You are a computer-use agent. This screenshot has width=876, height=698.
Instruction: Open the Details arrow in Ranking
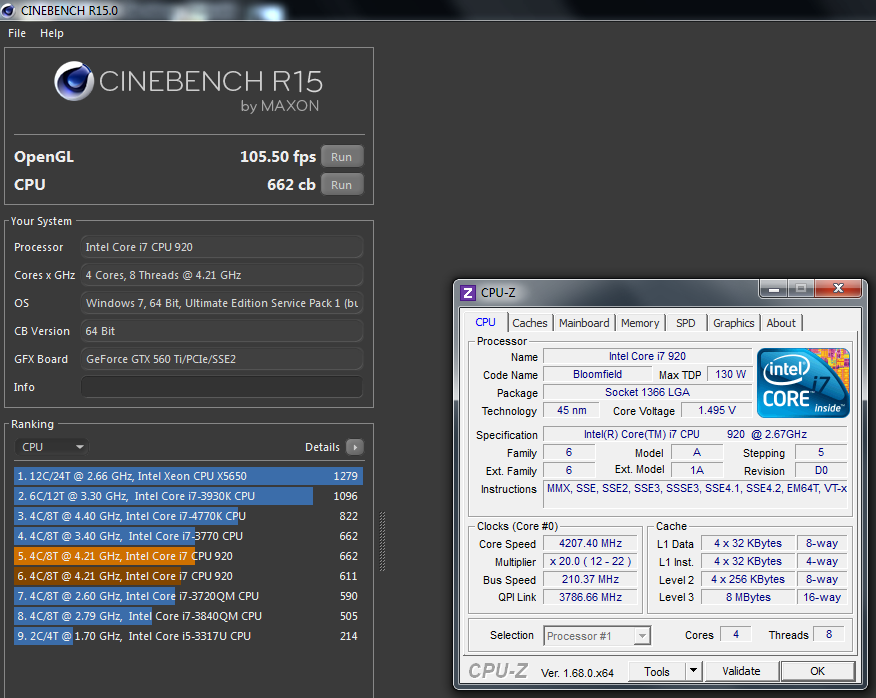pyautogui.click(x=354, y=447)
